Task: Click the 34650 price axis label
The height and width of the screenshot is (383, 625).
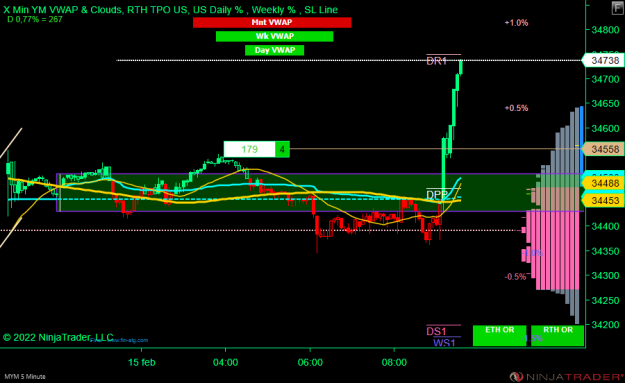Action: tap(605, 104)
